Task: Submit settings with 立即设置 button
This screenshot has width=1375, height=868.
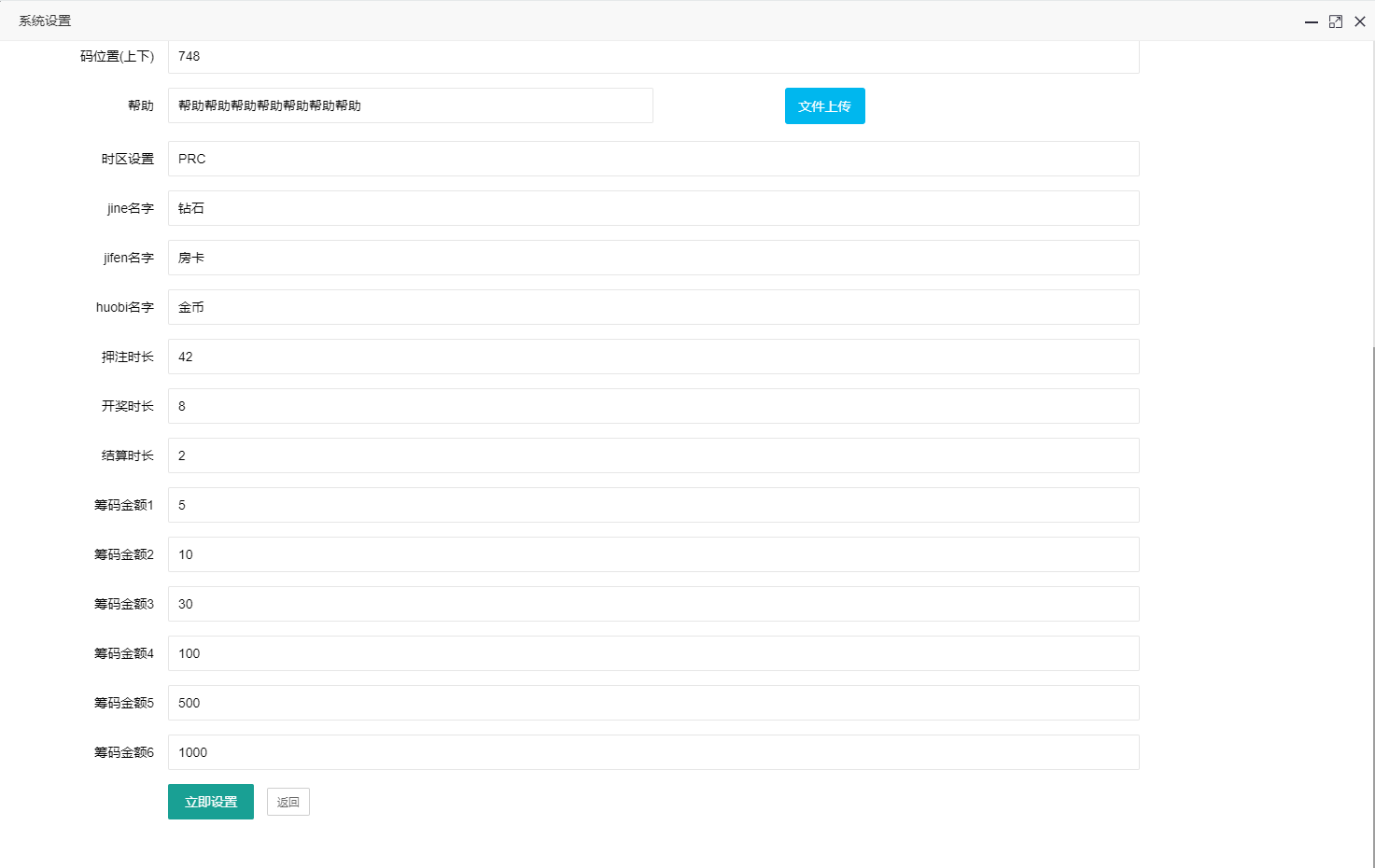Action: click(210, 802)
